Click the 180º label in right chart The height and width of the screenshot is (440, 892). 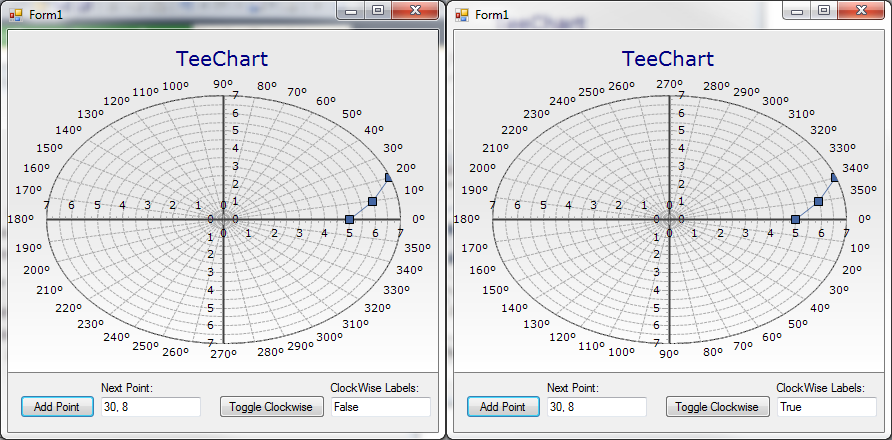[x=468, y=219]
